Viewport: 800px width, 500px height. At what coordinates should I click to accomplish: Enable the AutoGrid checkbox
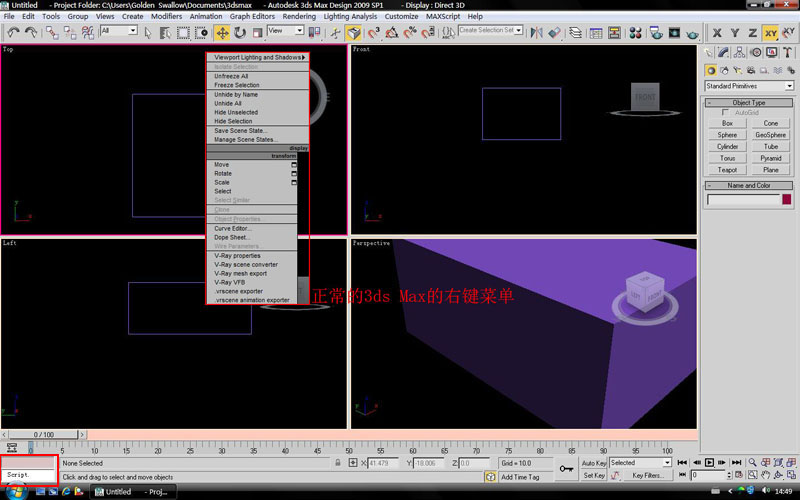tap(725, 112)
